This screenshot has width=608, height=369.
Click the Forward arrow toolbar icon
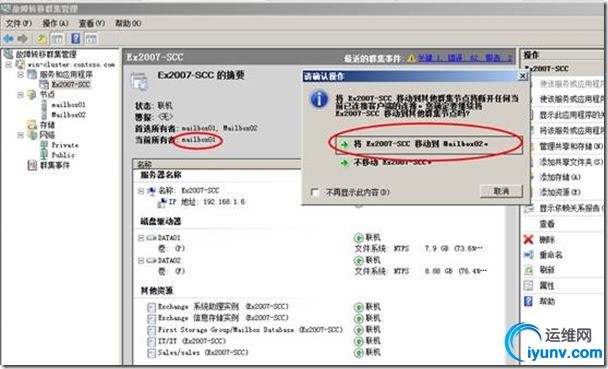[22, 38]
